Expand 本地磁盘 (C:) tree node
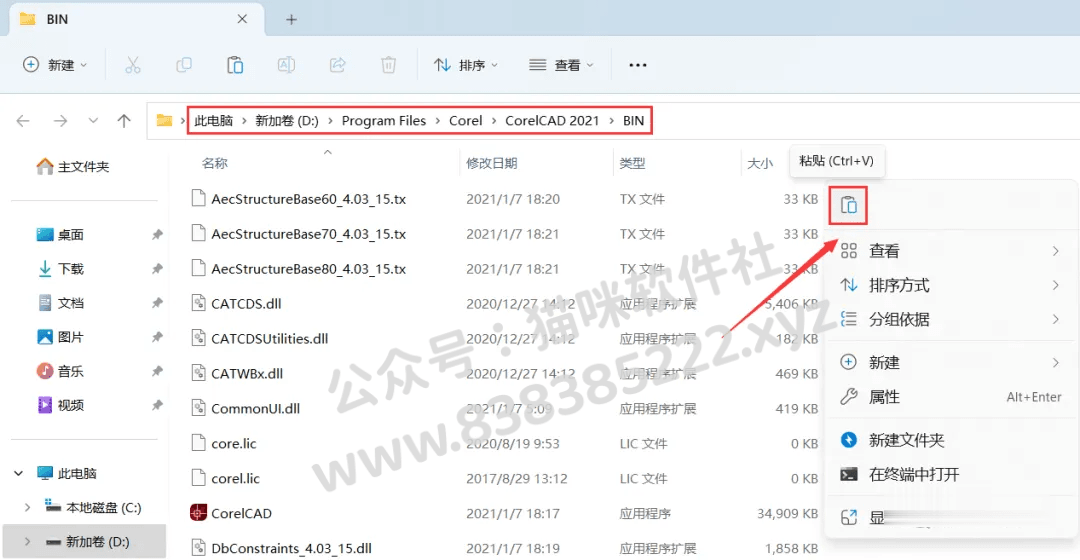 28,508
